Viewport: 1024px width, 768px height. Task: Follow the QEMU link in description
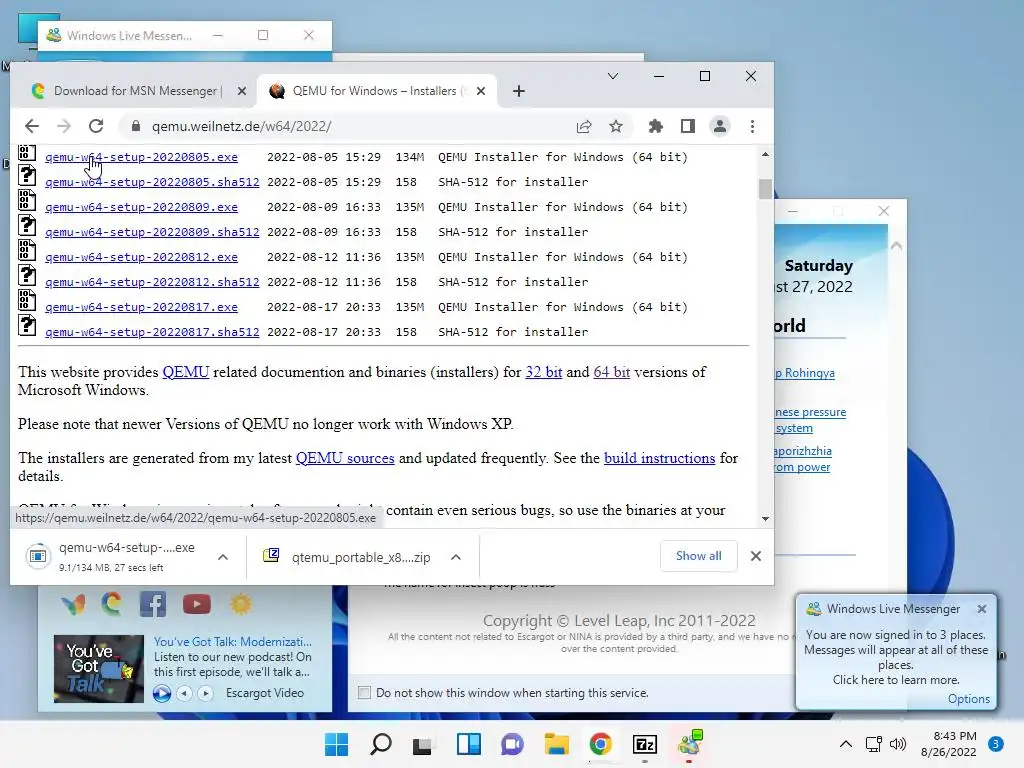[x=185, y=372]
